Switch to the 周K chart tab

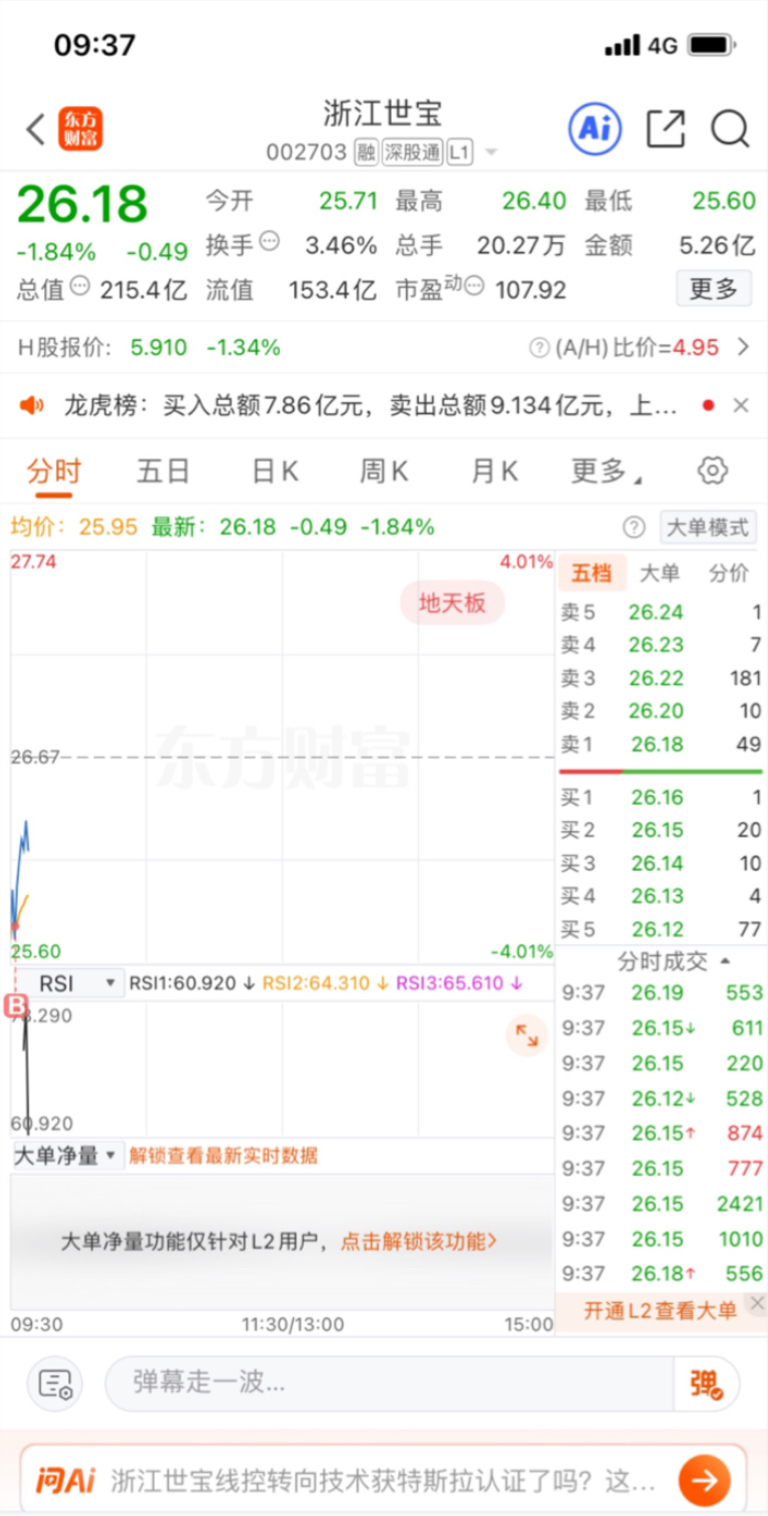point(384,471)
